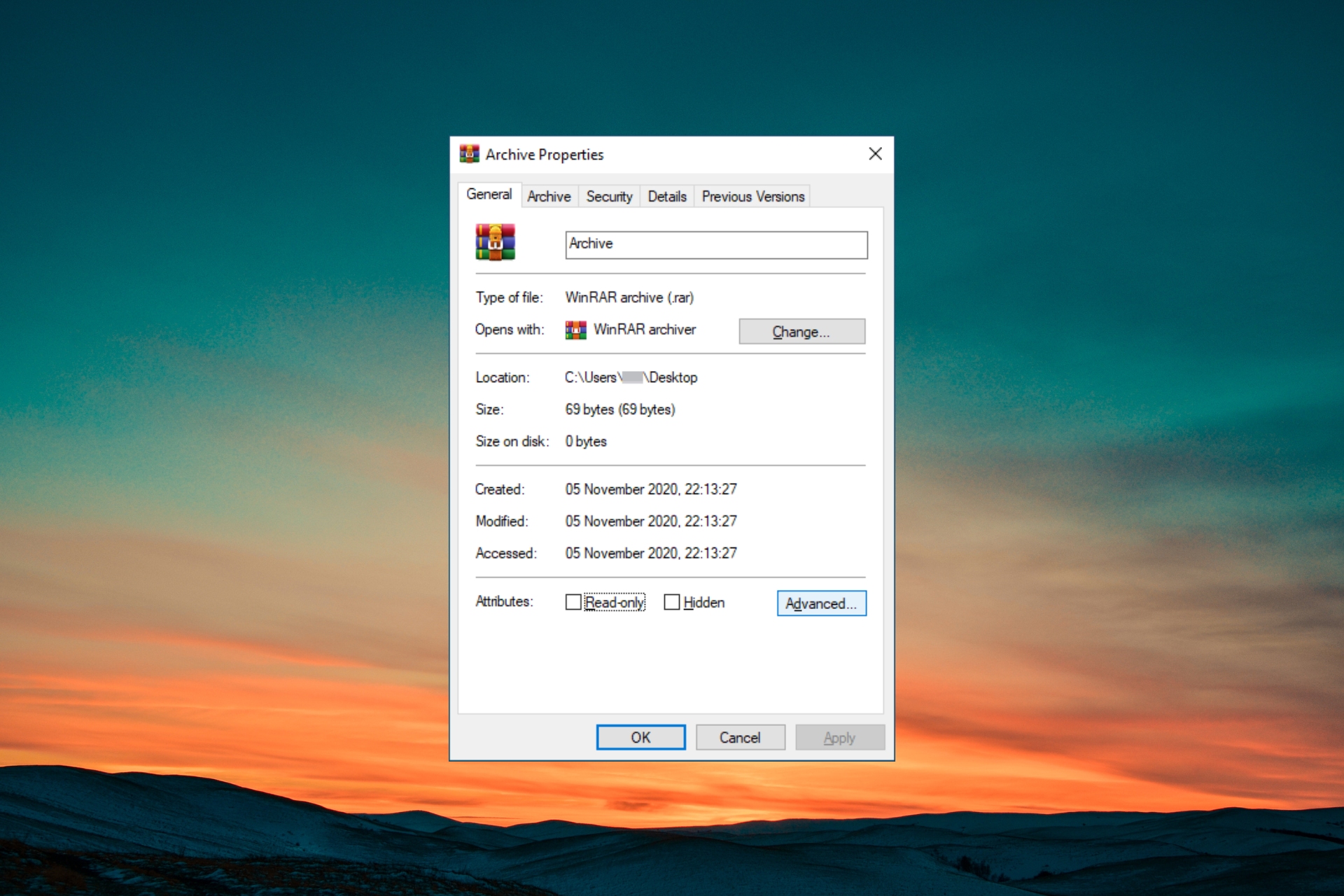Enable the Read-only attribute checkbox

tap(573, 602)
